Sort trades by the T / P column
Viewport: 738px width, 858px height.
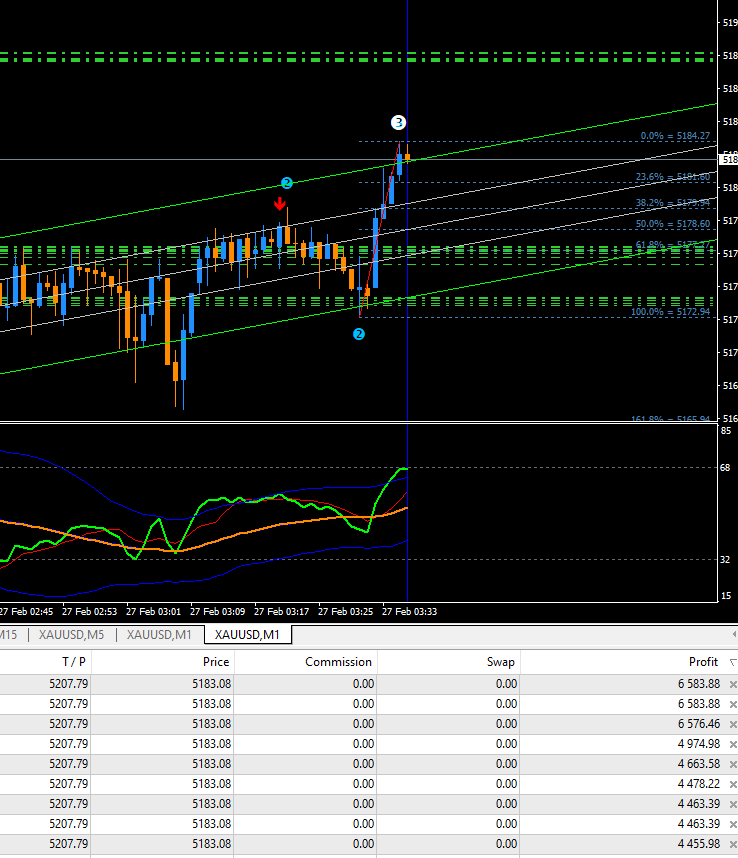click(74, 661)
